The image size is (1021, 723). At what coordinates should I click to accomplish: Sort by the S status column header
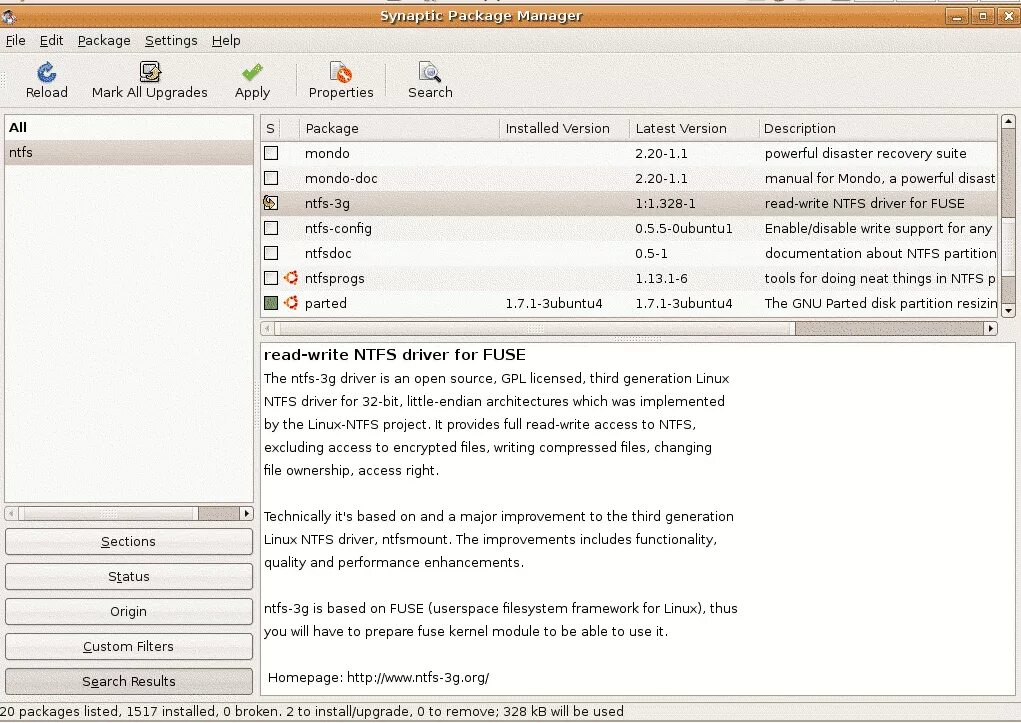pos(270,128)
